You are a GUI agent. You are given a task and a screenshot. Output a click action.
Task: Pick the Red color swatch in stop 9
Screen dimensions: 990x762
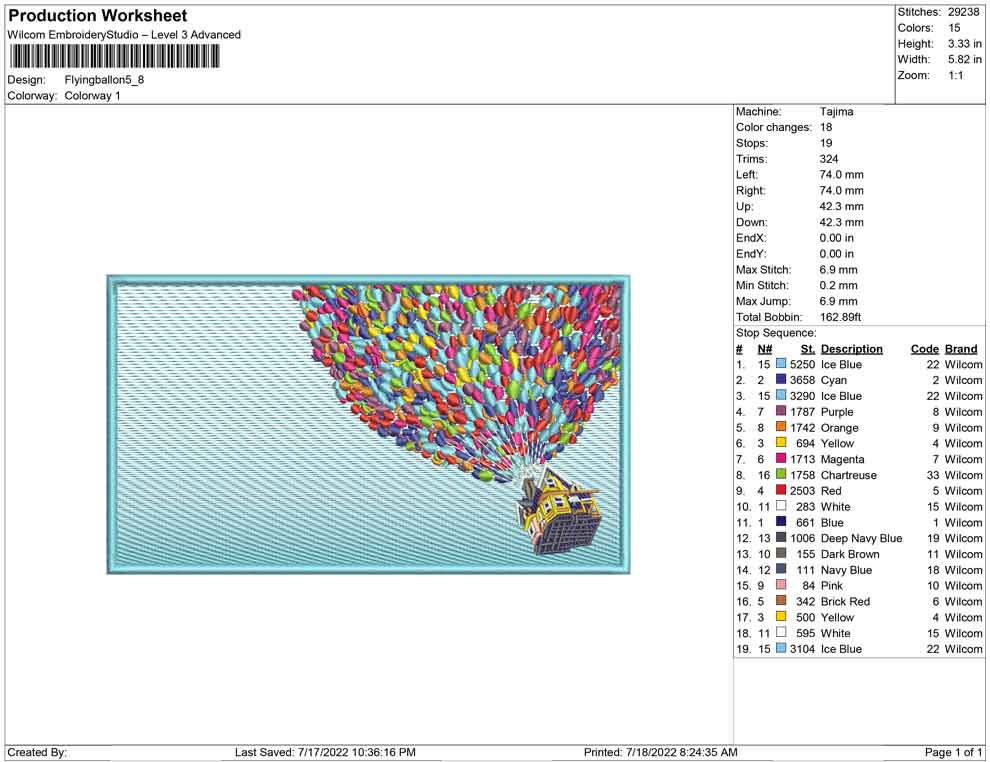[781, 490]
